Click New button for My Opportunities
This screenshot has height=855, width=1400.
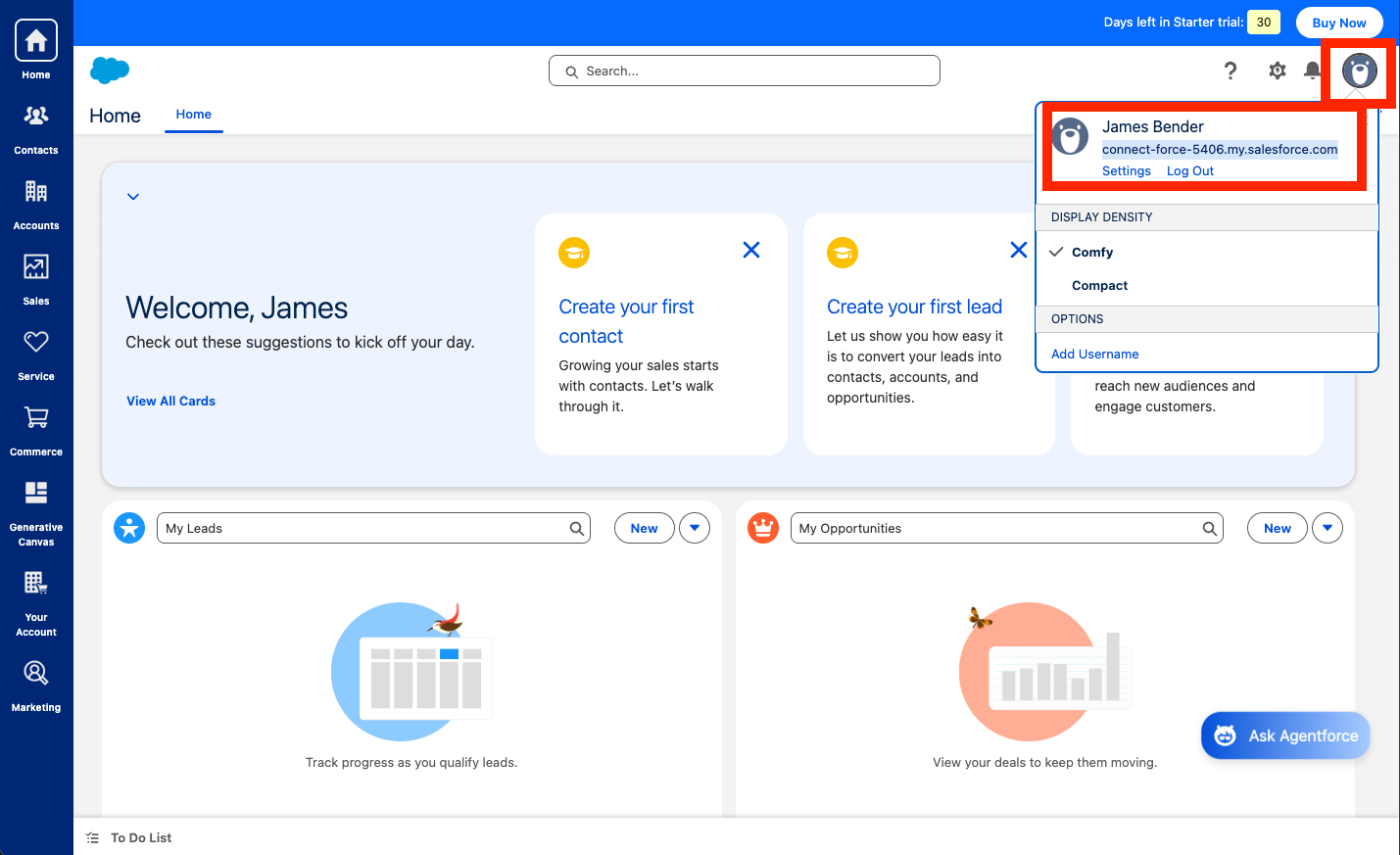coord(1277,528)
